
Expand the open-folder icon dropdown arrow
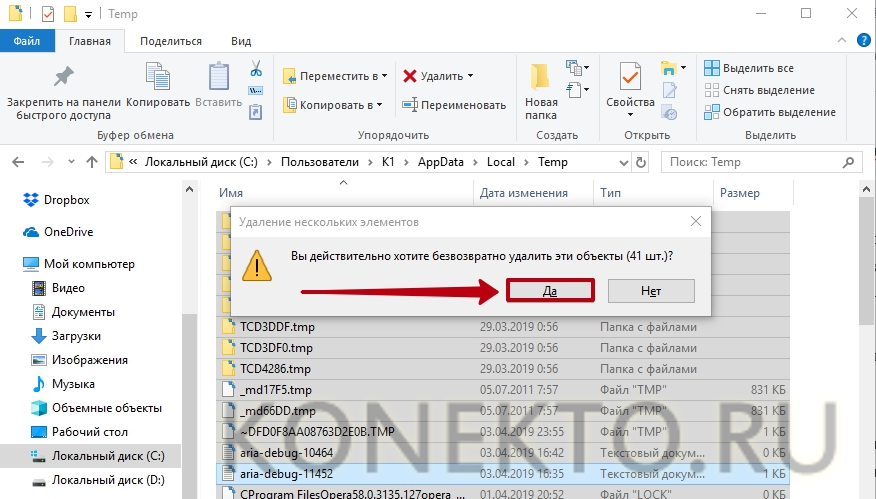[x=684, y=68]
